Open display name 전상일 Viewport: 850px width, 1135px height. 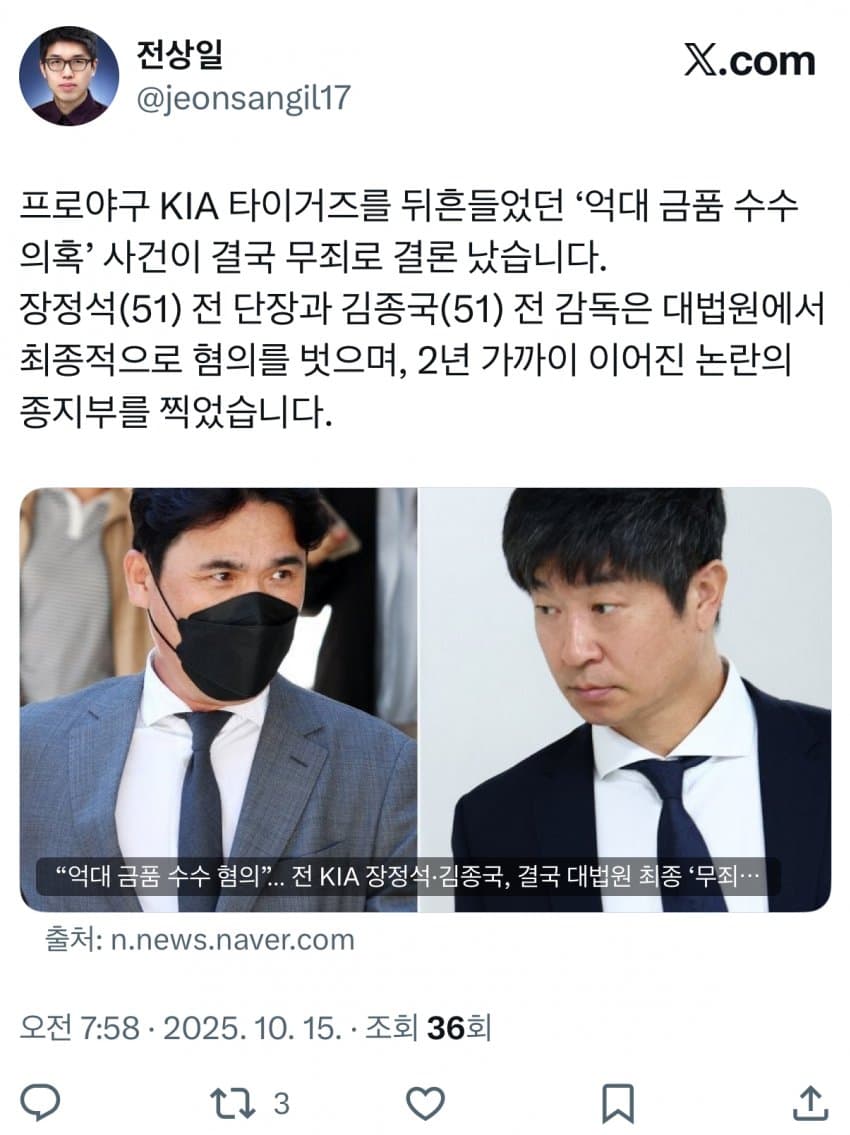(180, 55)
